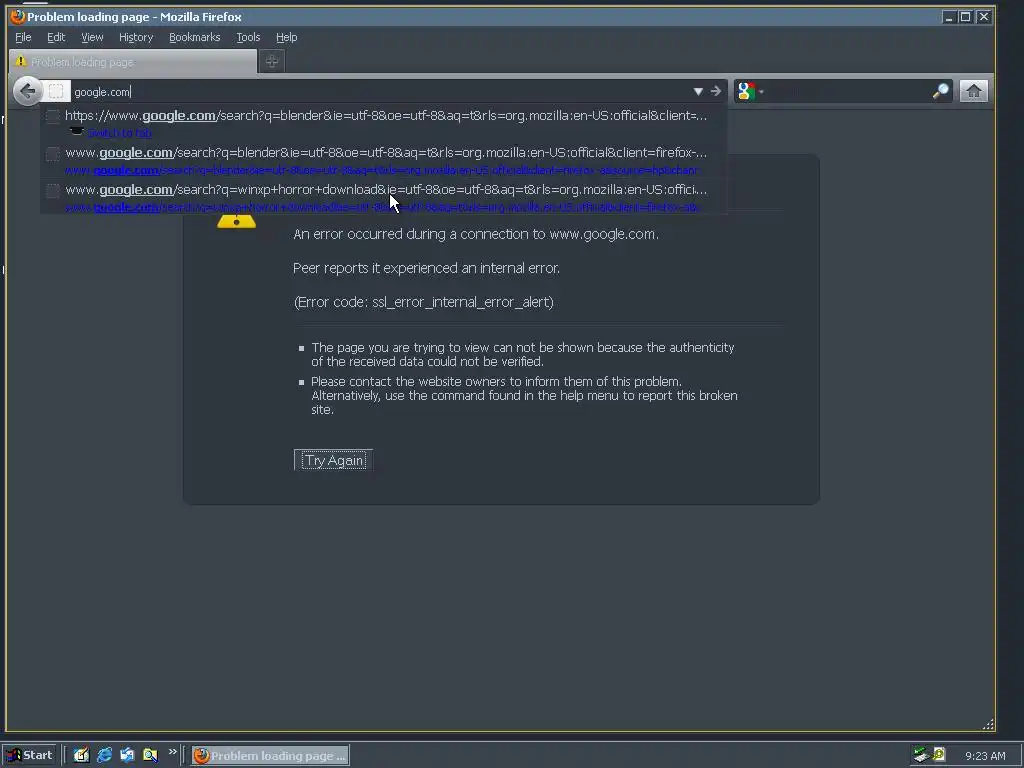1024x768 pixels.
Task: Click the search box next to the Google icon
Action: pos(849,91)
